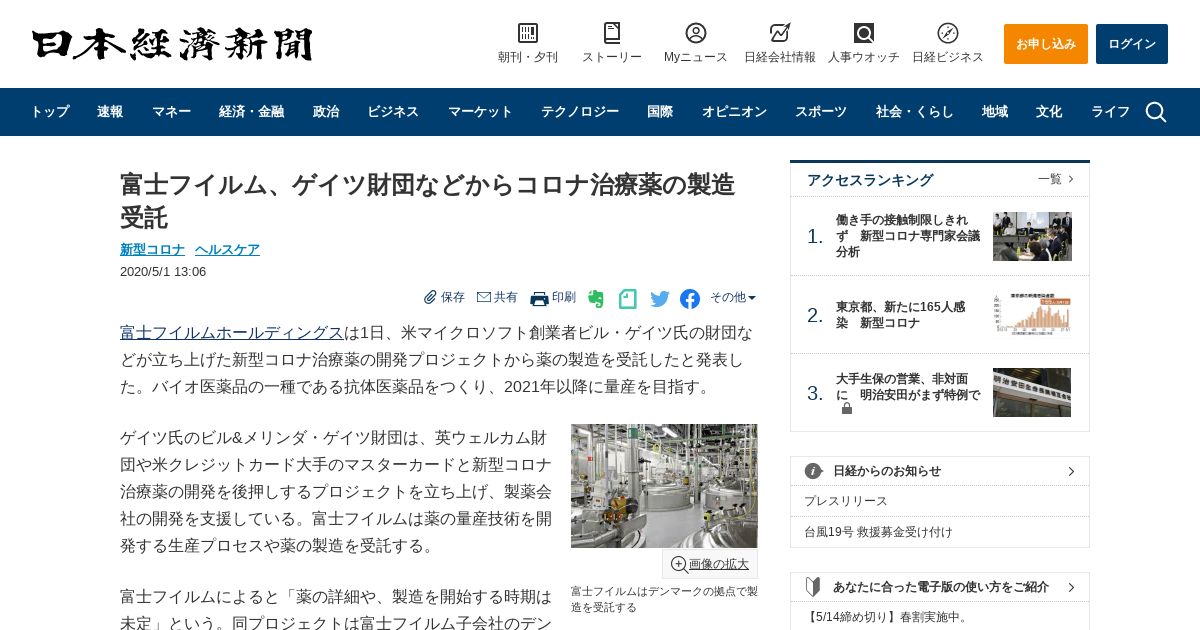Go to the ビジネス navigation item
The width and height of the screenshot is (1200, 630).
coord(393,112)
